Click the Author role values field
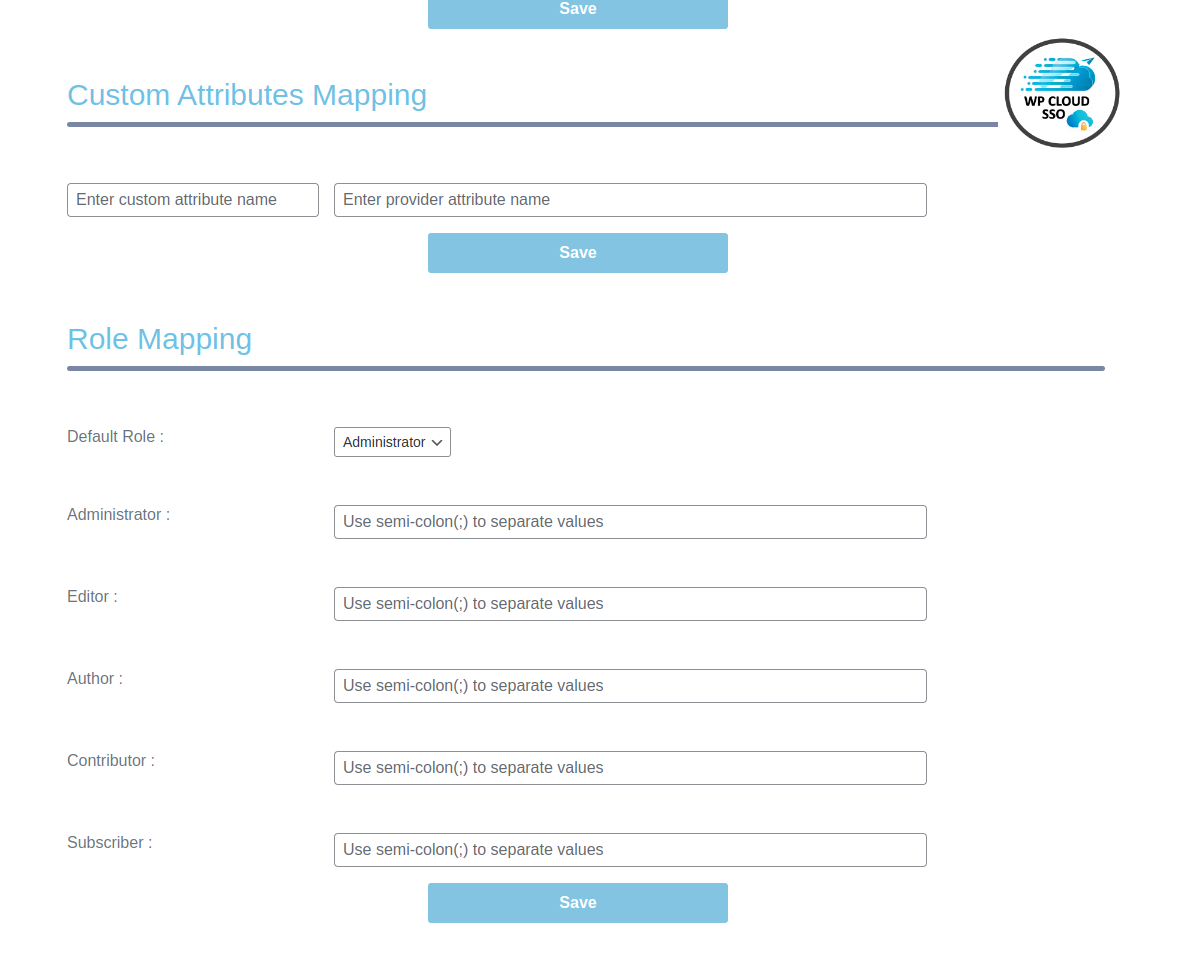 [629, 686]
